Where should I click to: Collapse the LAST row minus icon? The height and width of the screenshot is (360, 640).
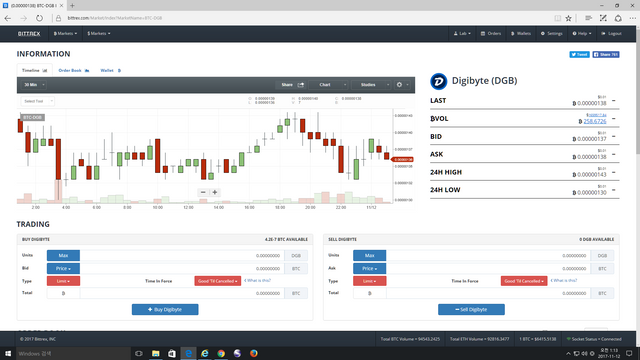point(613,100)
